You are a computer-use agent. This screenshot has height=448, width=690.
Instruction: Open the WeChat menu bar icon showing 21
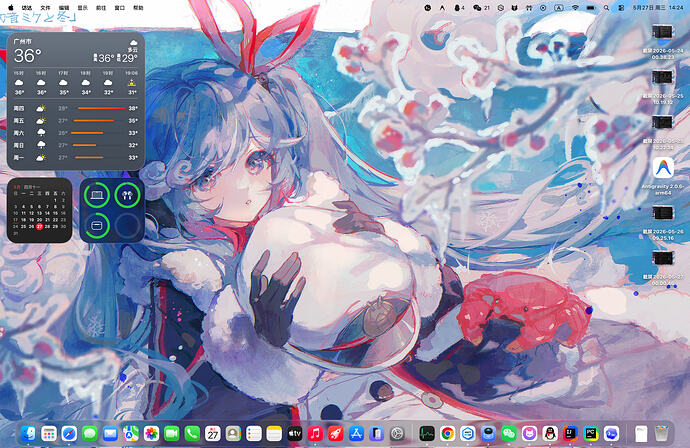[481, 8]
